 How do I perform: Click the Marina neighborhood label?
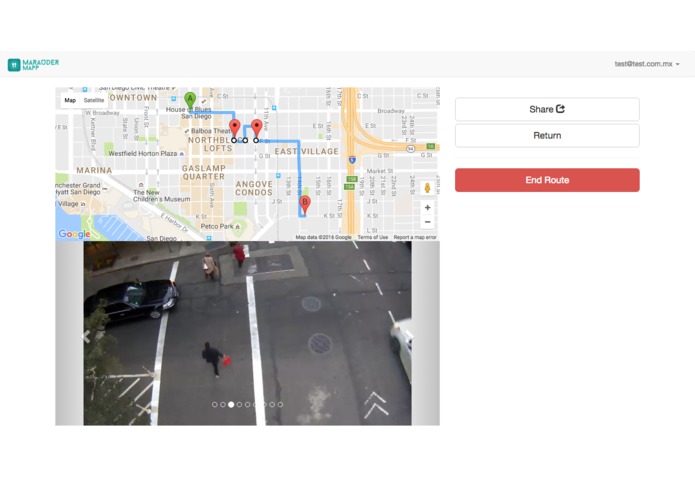point(94,170)
